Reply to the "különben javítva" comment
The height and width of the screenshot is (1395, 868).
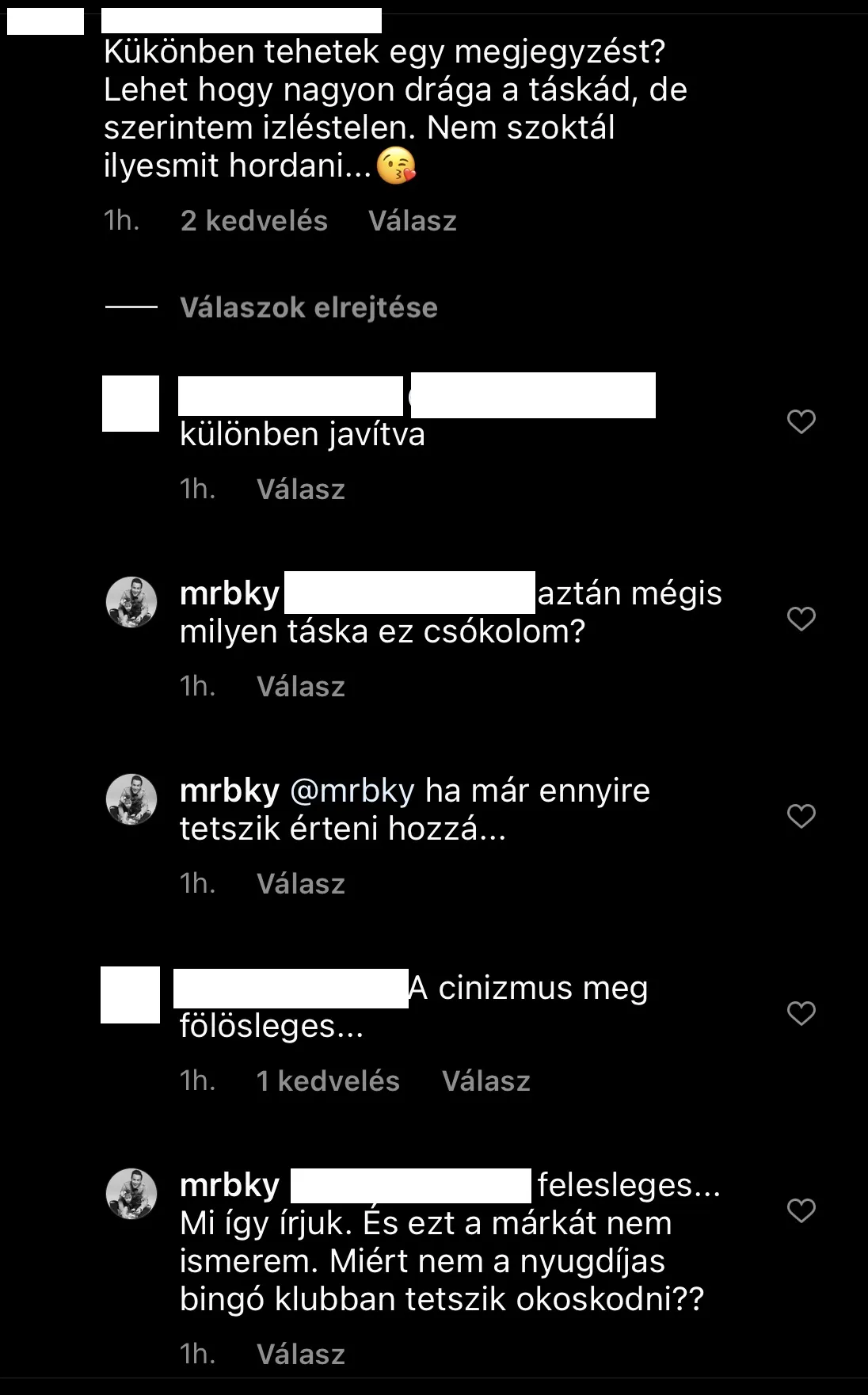pos(301,490)
